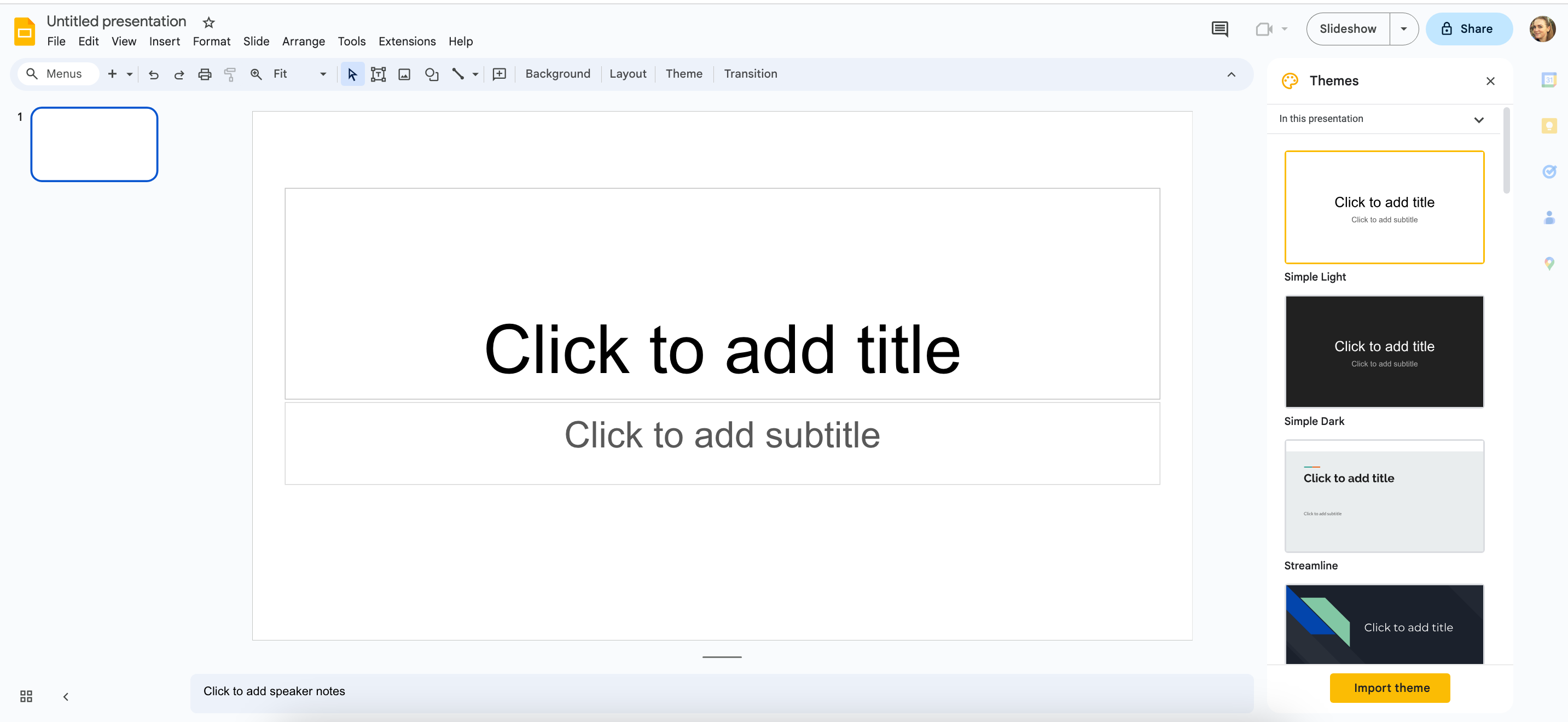
Task: Select the Layout toolbar option
Action: [628, 73]
